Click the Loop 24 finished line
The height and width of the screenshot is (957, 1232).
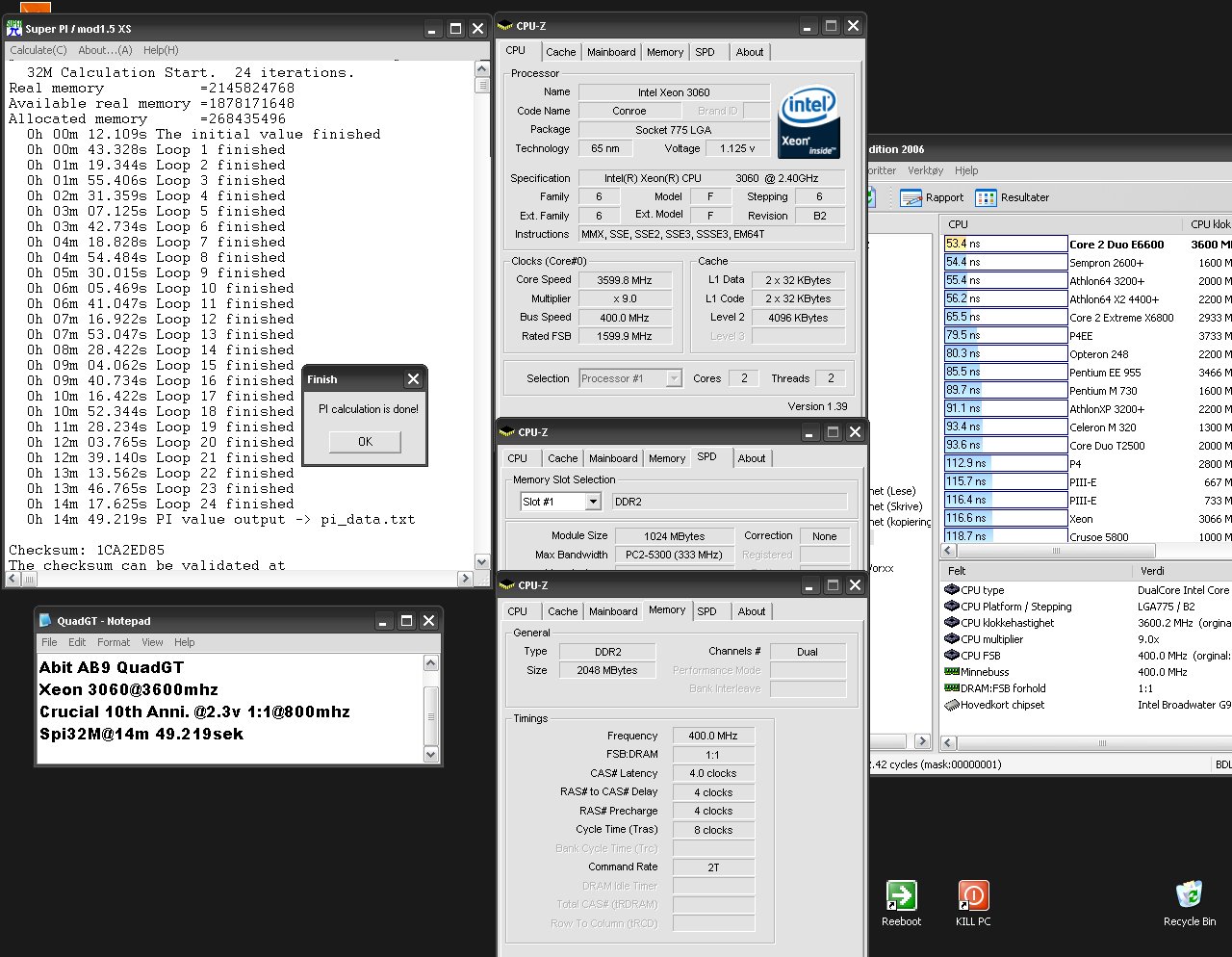click(161, 504)
